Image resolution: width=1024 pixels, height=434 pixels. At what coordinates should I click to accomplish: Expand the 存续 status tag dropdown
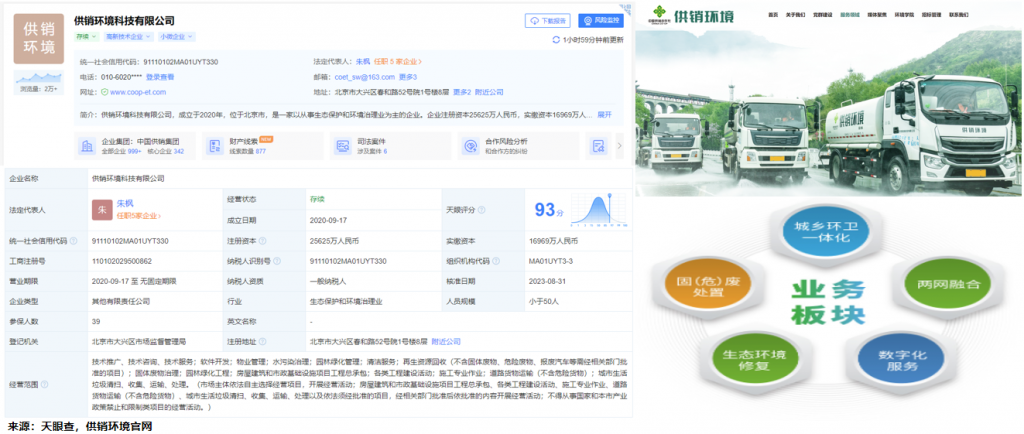[87, 36]
